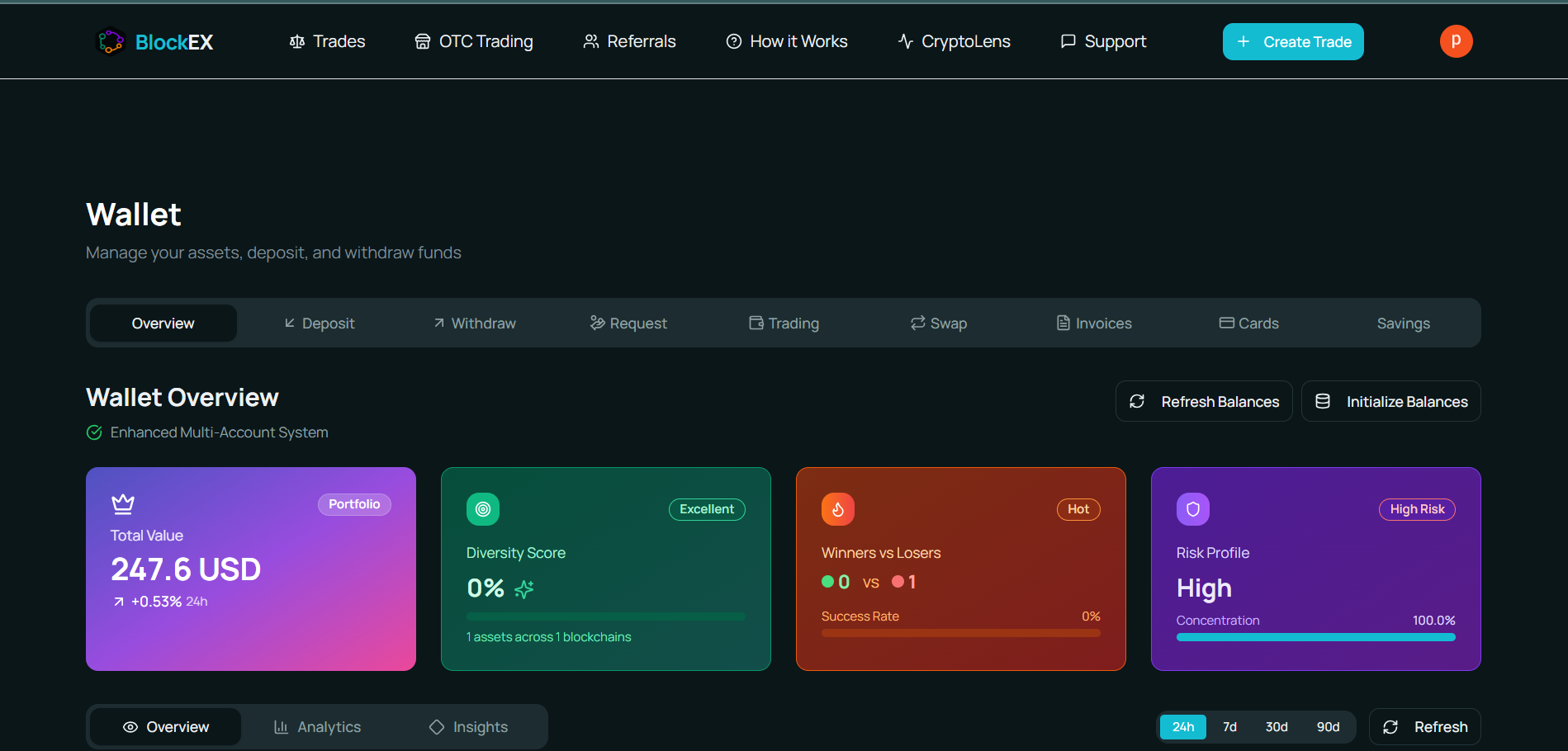Select the Overview wallet tab
This screenshot has width=1568, height=751.
[163, 323]
